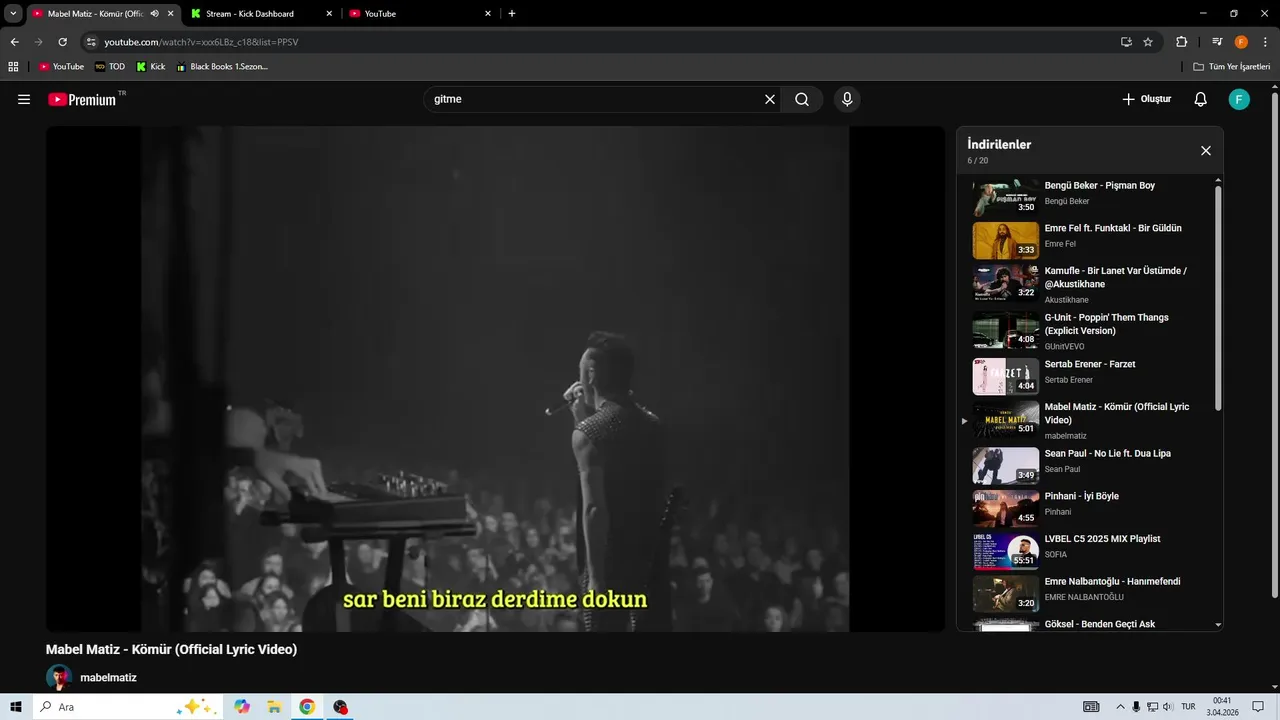Viewport: 1280px width, 720px height.
Task: Clear the search box with the X icon
Action: point(770,99)
